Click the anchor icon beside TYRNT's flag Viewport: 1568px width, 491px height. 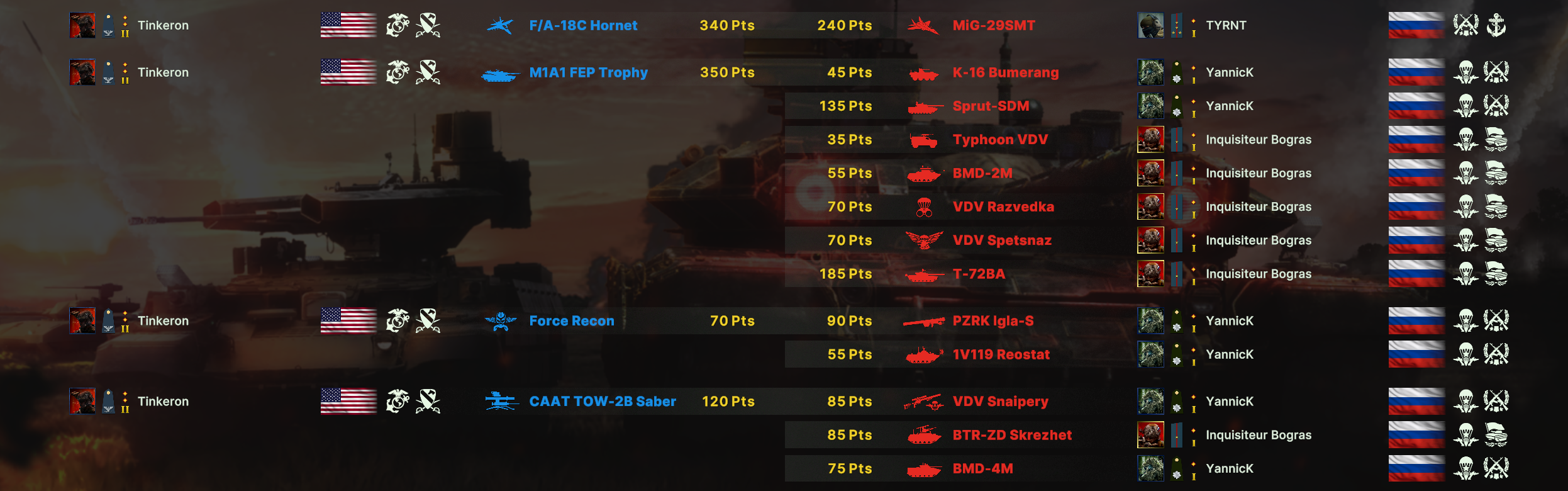point(1496,25)
